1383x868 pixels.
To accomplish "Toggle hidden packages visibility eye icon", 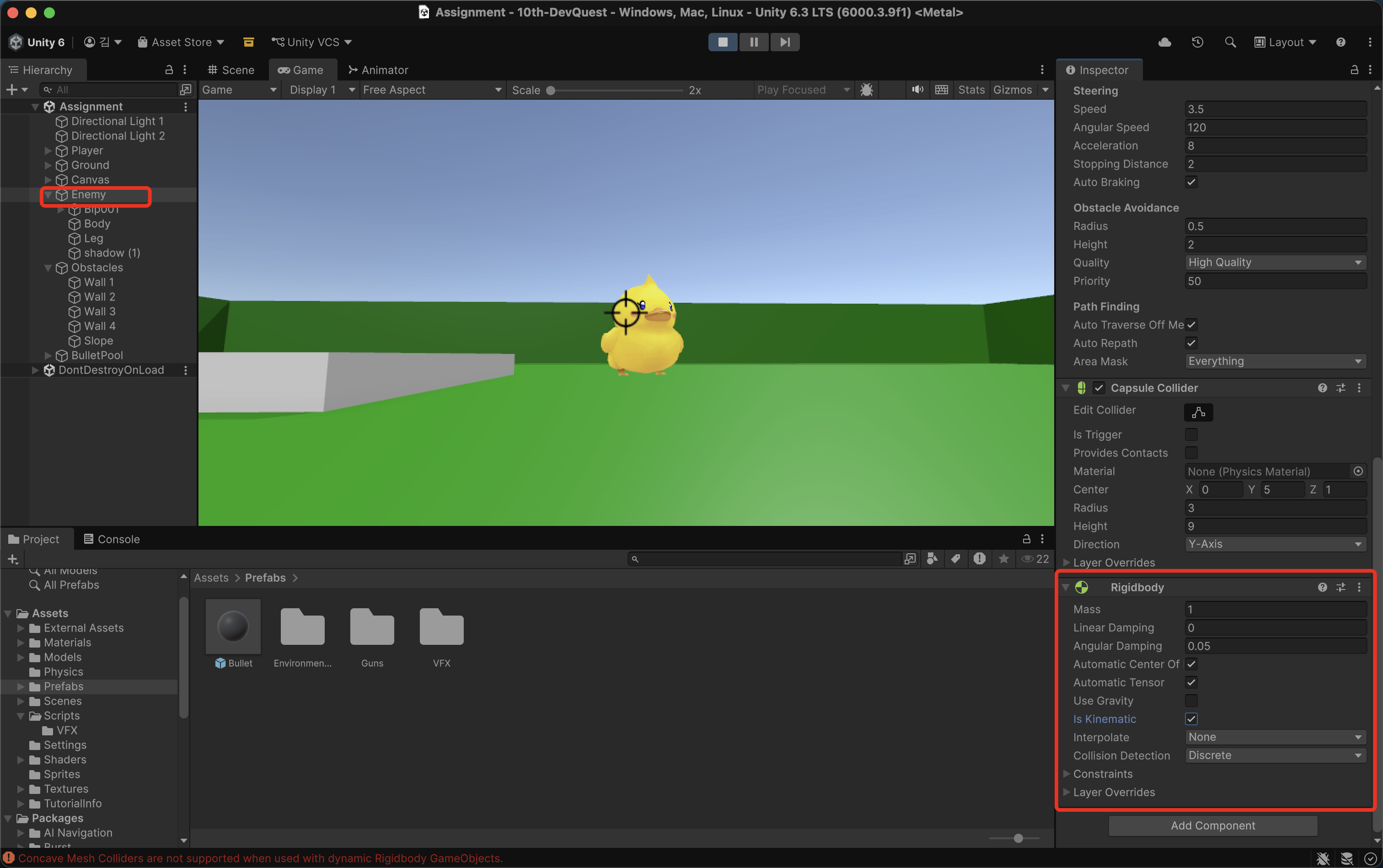I will [1035, 558].
